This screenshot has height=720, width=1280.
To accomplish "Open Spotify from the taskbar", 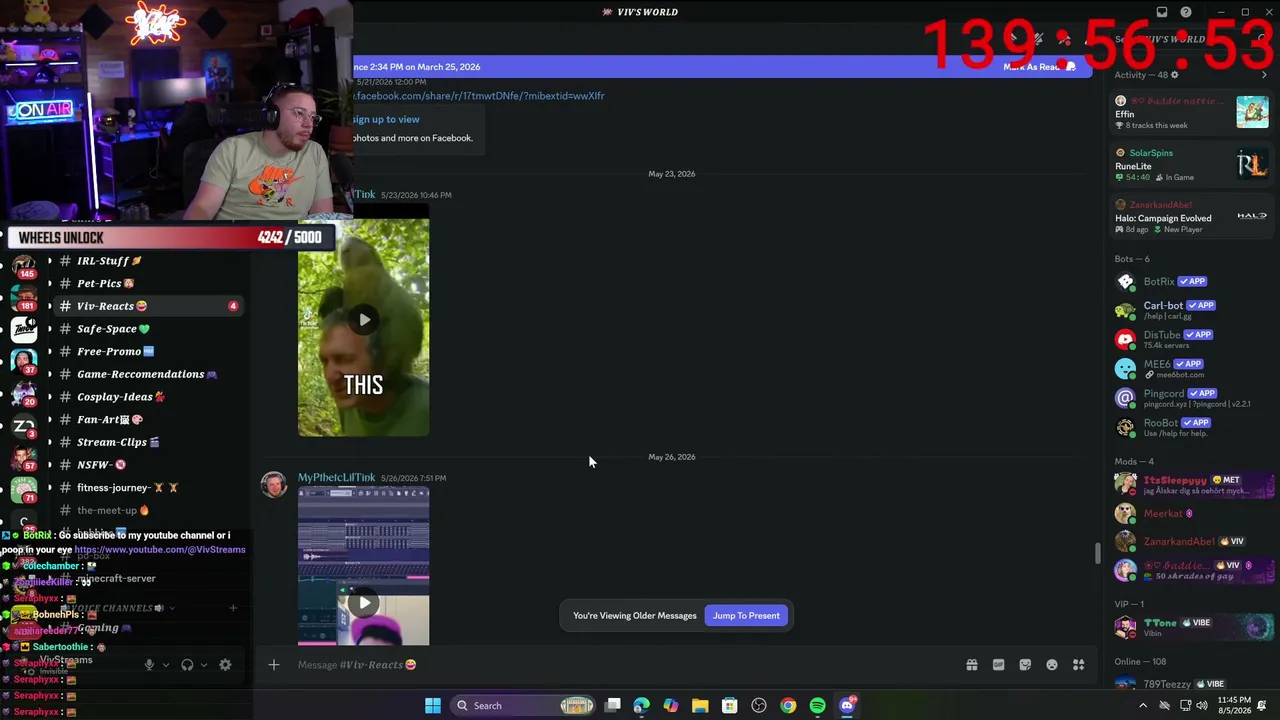I will [x=817, y=706].
